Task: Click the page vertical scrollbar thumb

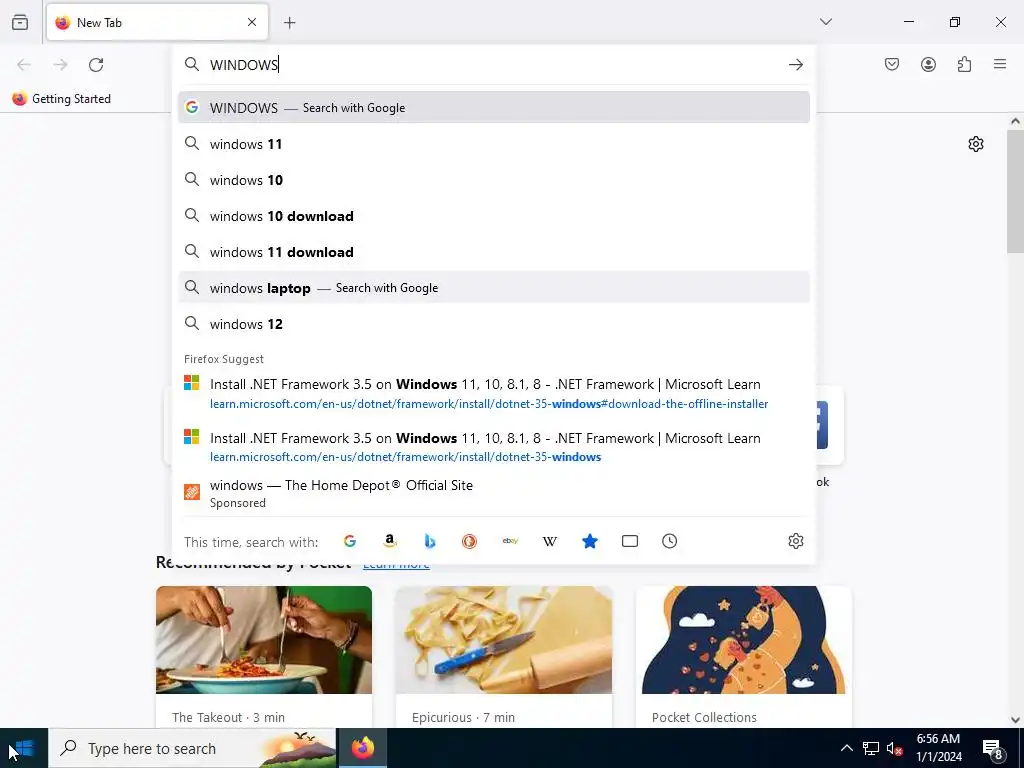Action: click(x=1015, y=191)
